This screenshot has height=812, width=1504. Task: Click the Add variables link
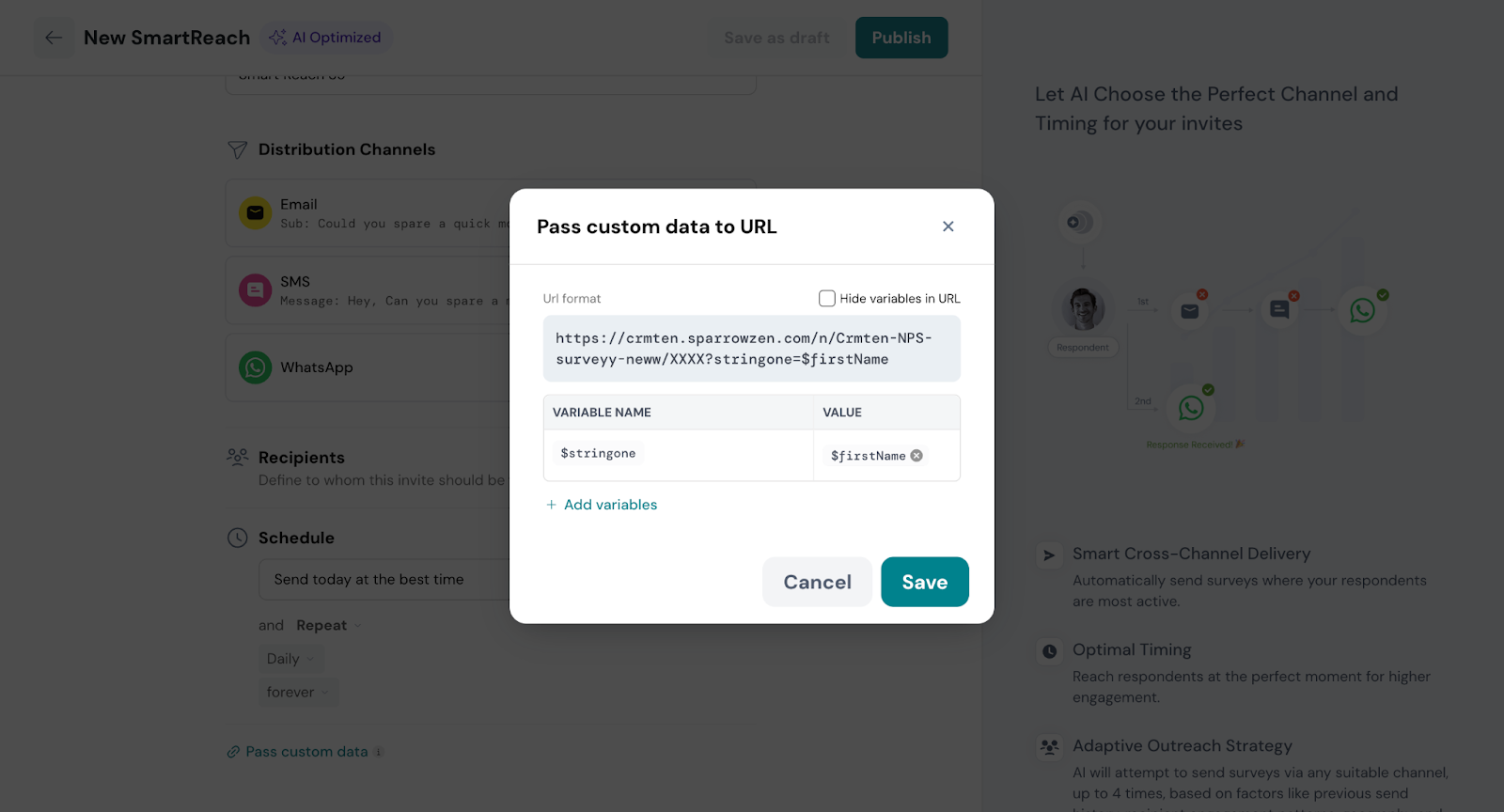610,505
